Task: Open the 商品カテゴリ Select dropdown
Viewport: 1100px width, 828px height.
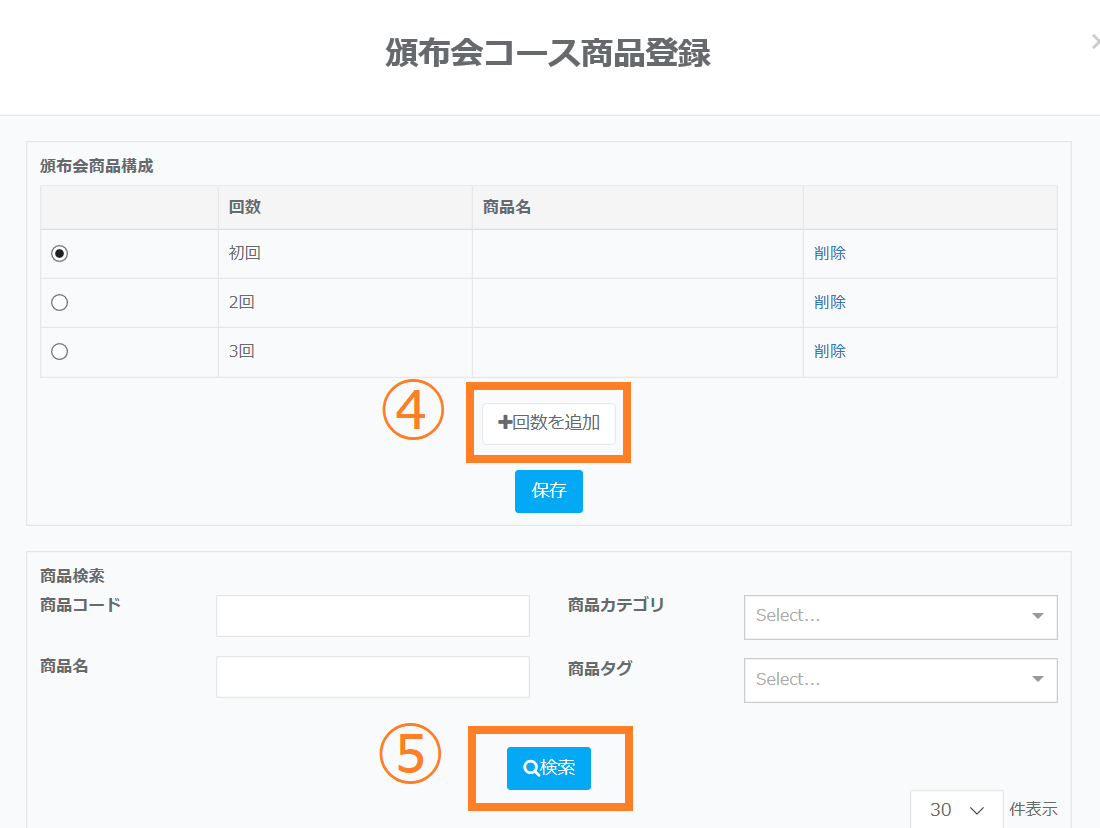Action: click(x=900, y=617)
